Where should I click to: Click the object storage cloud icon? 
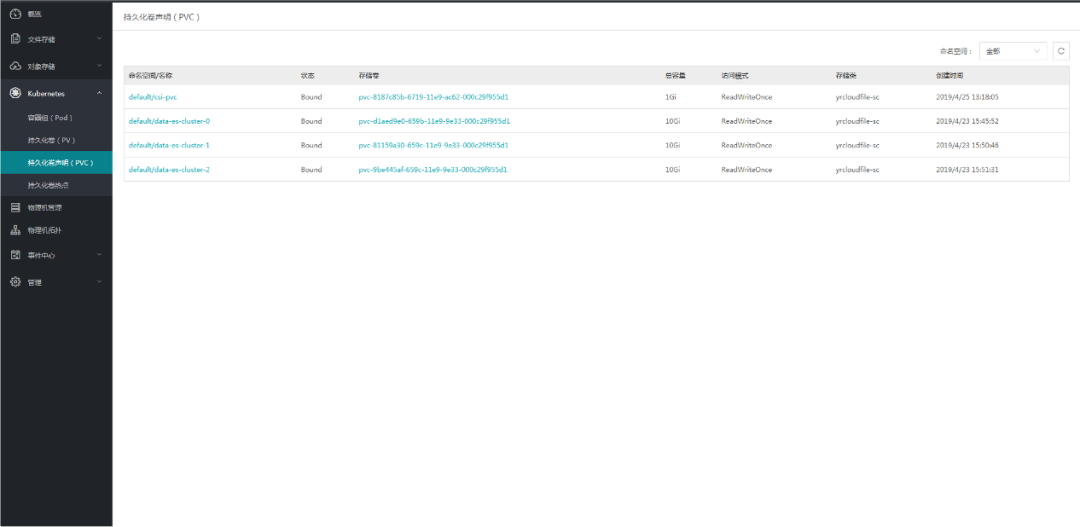pyautogui.click(x=15, y=66)
